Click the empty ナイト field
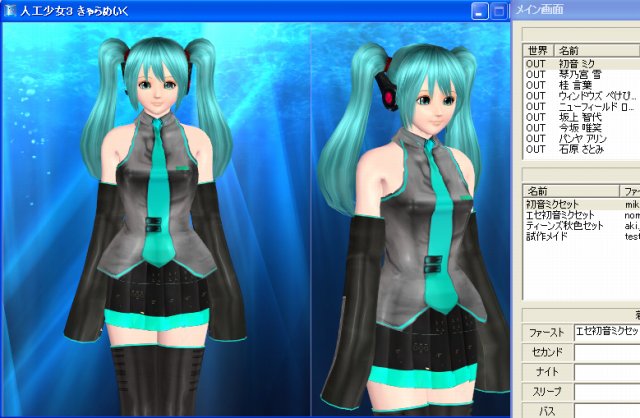This screenshot has width=640, height=418. (607, 372)
